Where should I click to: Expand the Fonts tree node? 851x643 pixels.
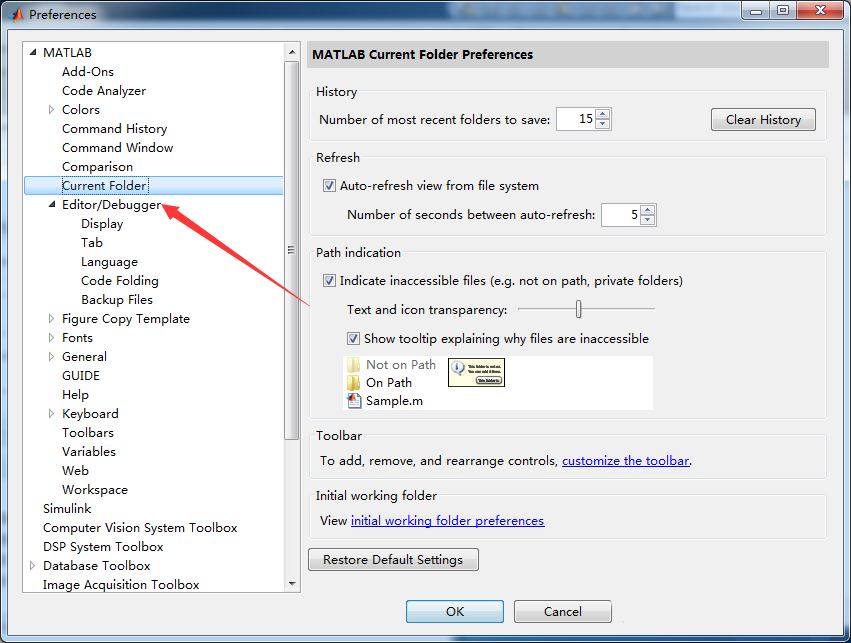pyautogui.click(x=52, y=338)
